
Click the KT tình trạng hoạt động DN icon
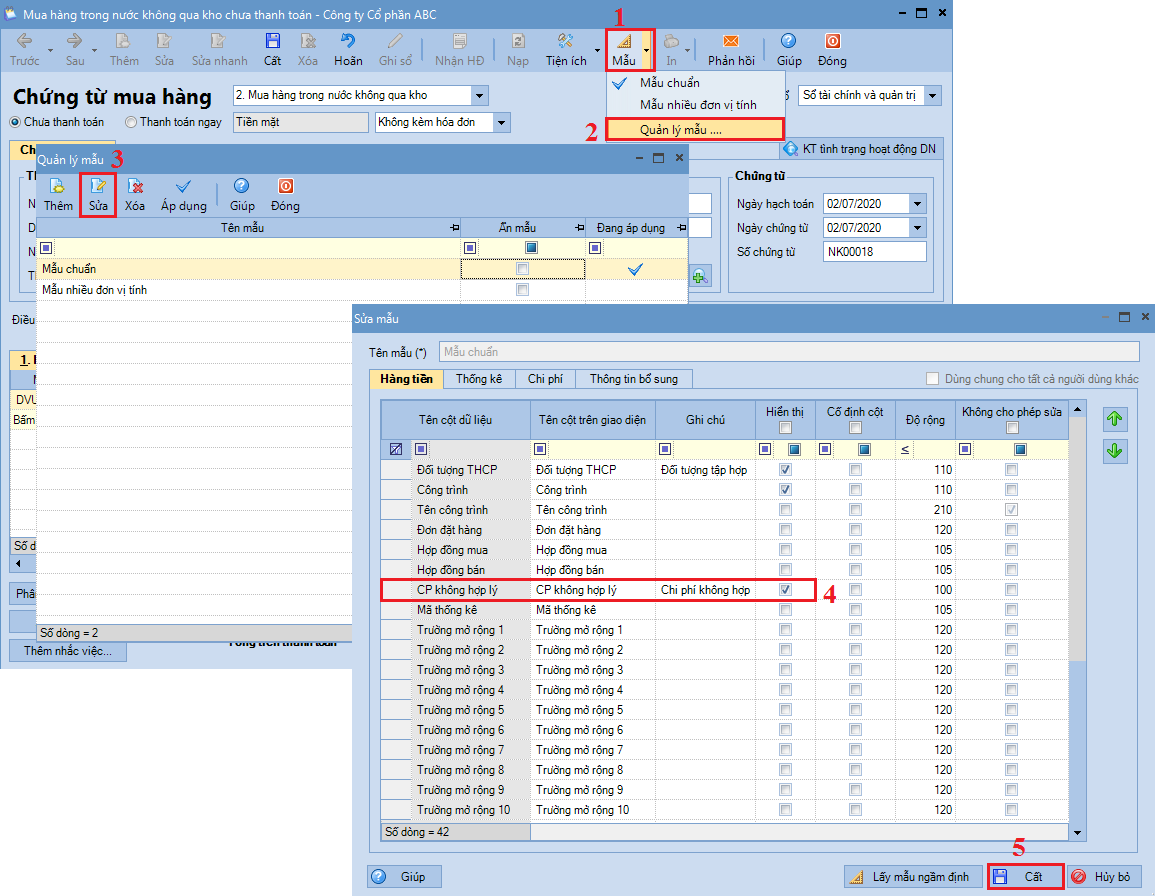791,149
